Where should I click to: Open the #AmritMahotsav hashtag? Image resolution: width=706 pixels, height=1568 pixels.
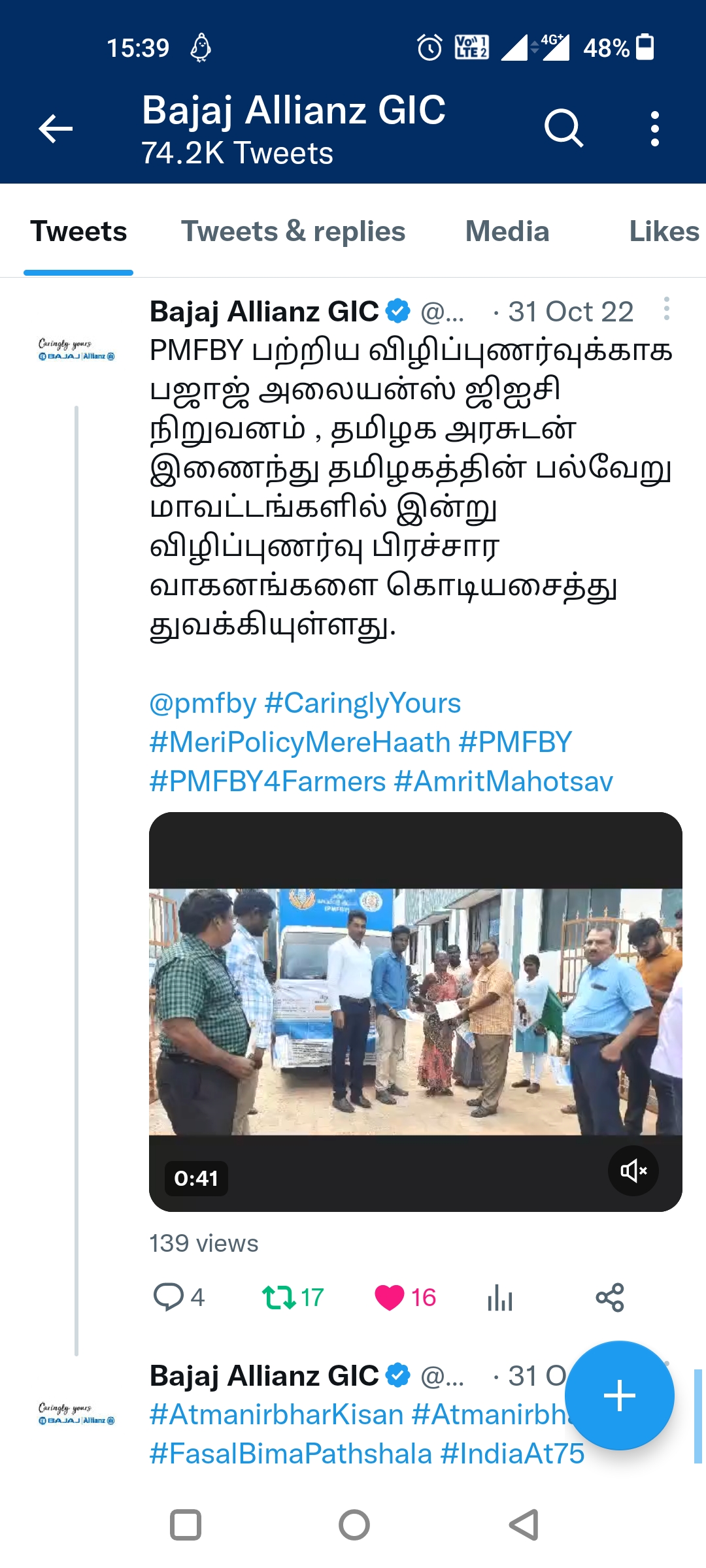point(504,781)
